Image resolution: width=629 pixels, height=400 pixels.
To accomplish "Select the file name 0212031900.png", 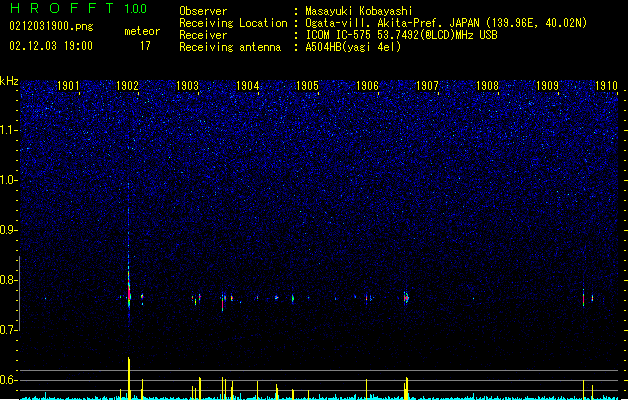I will (x=51, y=27).
